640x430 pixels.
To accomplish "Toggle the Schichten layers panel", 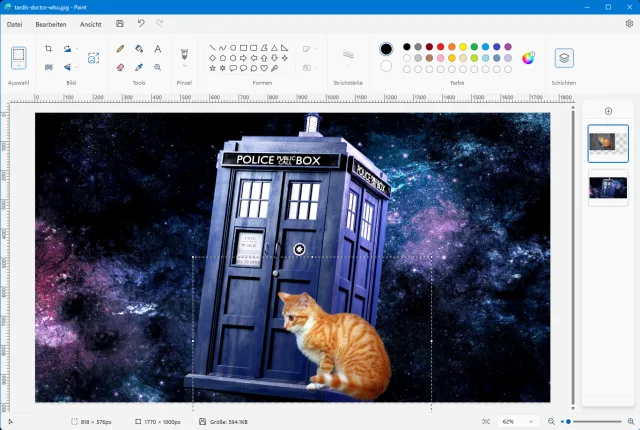I will point(564,58).
